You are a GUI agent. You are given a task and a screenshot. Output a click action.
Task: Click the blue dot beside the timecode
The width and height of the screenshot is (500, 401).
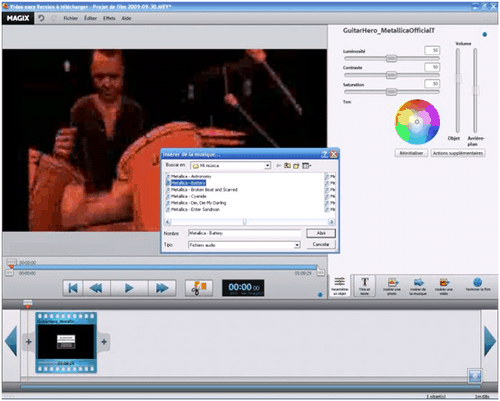click(320, 295)
